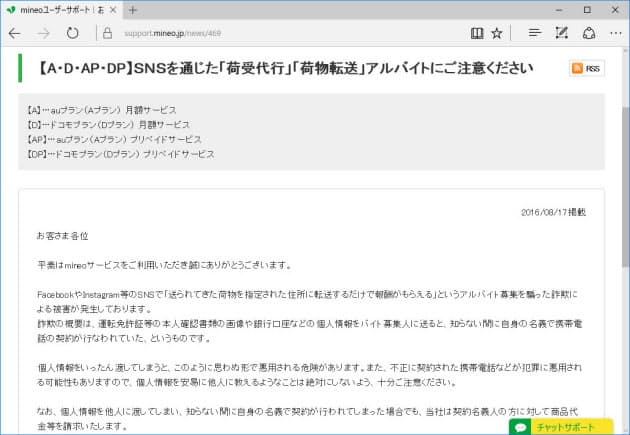Click the お客さま各位 greeting text
The image size is (630, 435).
(x=62, y=236)
